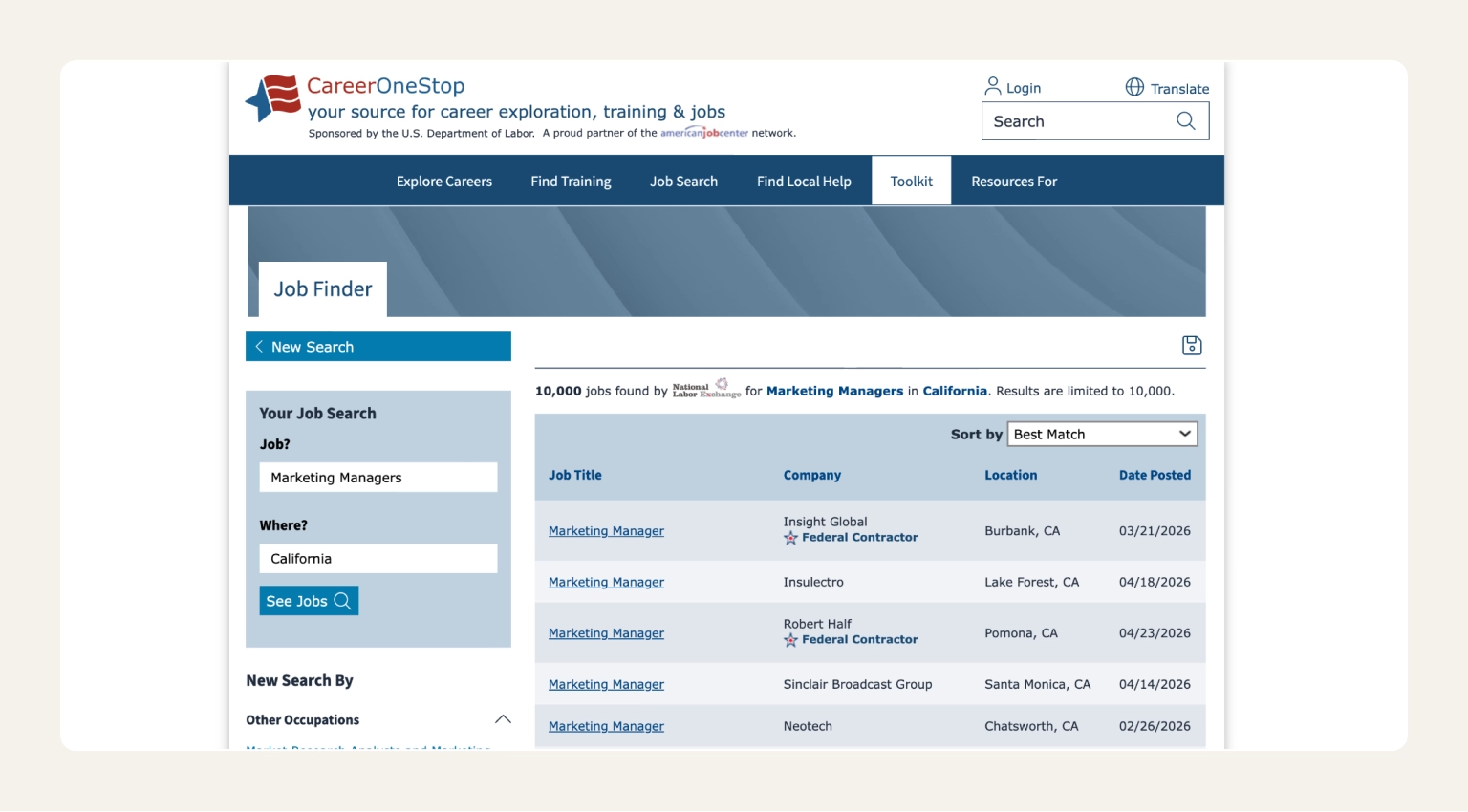
Task: Click the New Search back button
Action: (378, 347)
